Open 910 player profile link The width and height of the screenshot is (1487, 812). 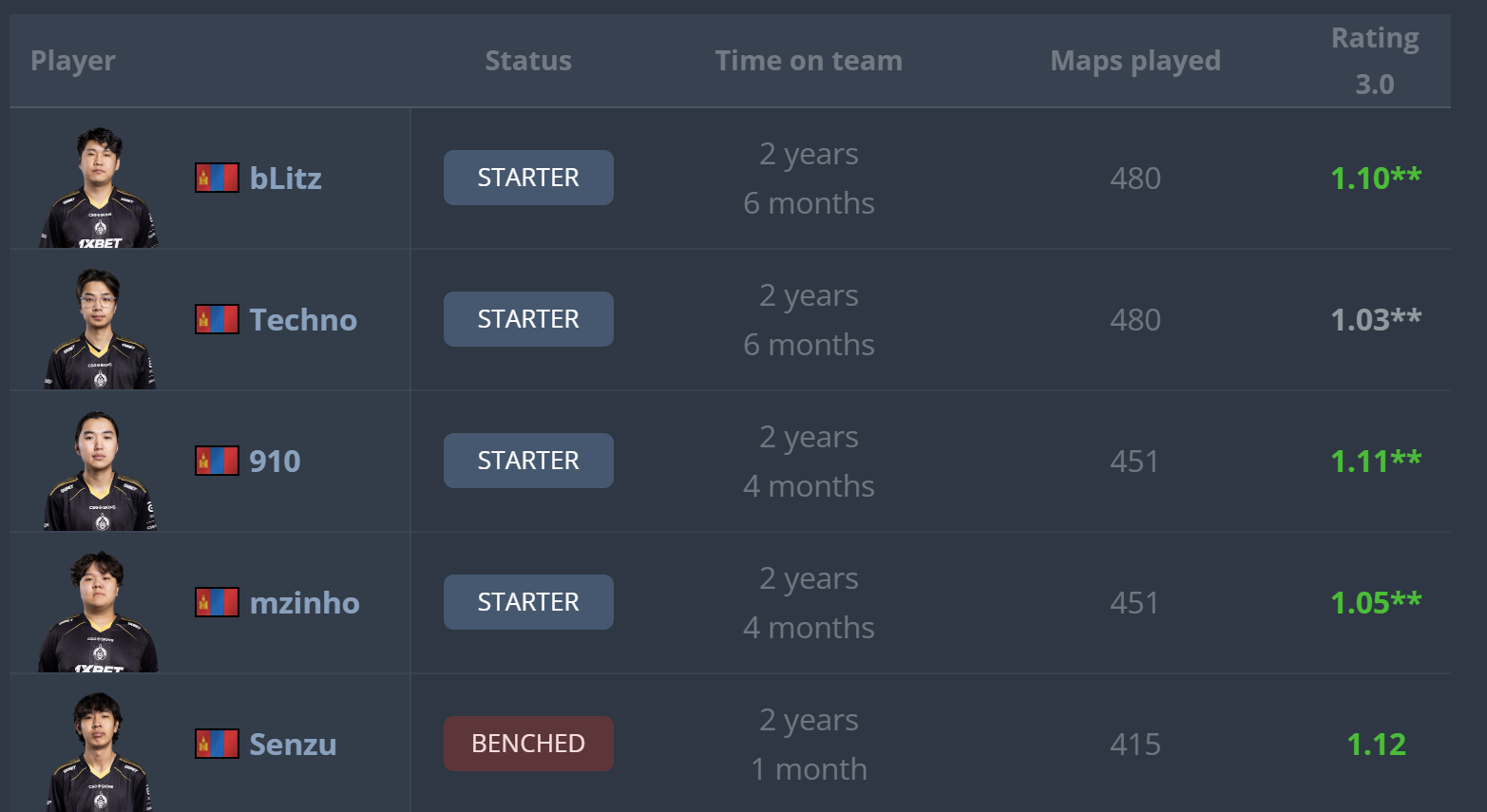coord(275,461)
